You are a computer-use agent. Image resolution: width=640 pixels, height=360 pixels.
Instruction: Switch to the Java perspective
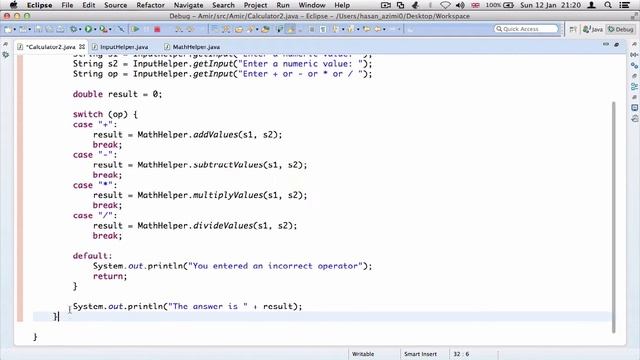(593, 29)
